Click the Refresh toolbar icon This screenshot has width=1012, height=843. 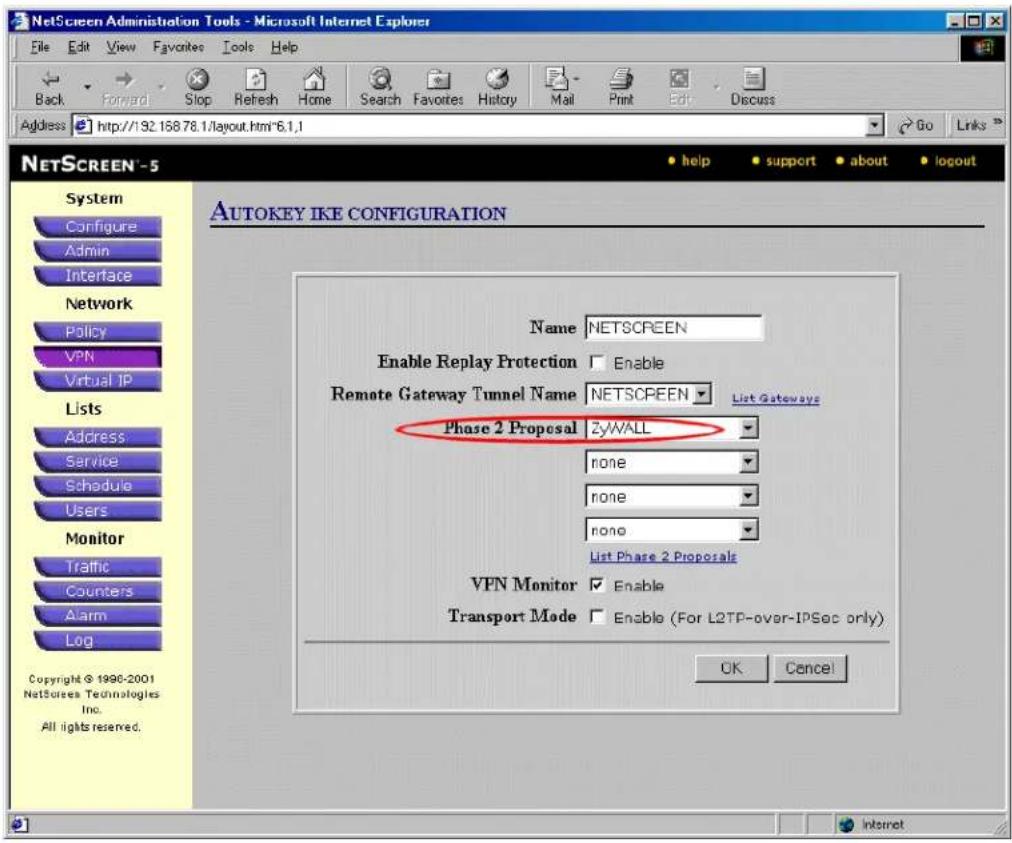(x=256, y=79)
